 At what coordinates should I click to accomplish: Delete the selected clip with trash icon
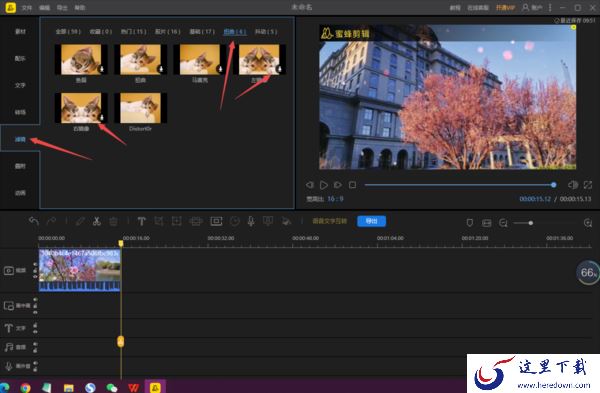(113, 221)
